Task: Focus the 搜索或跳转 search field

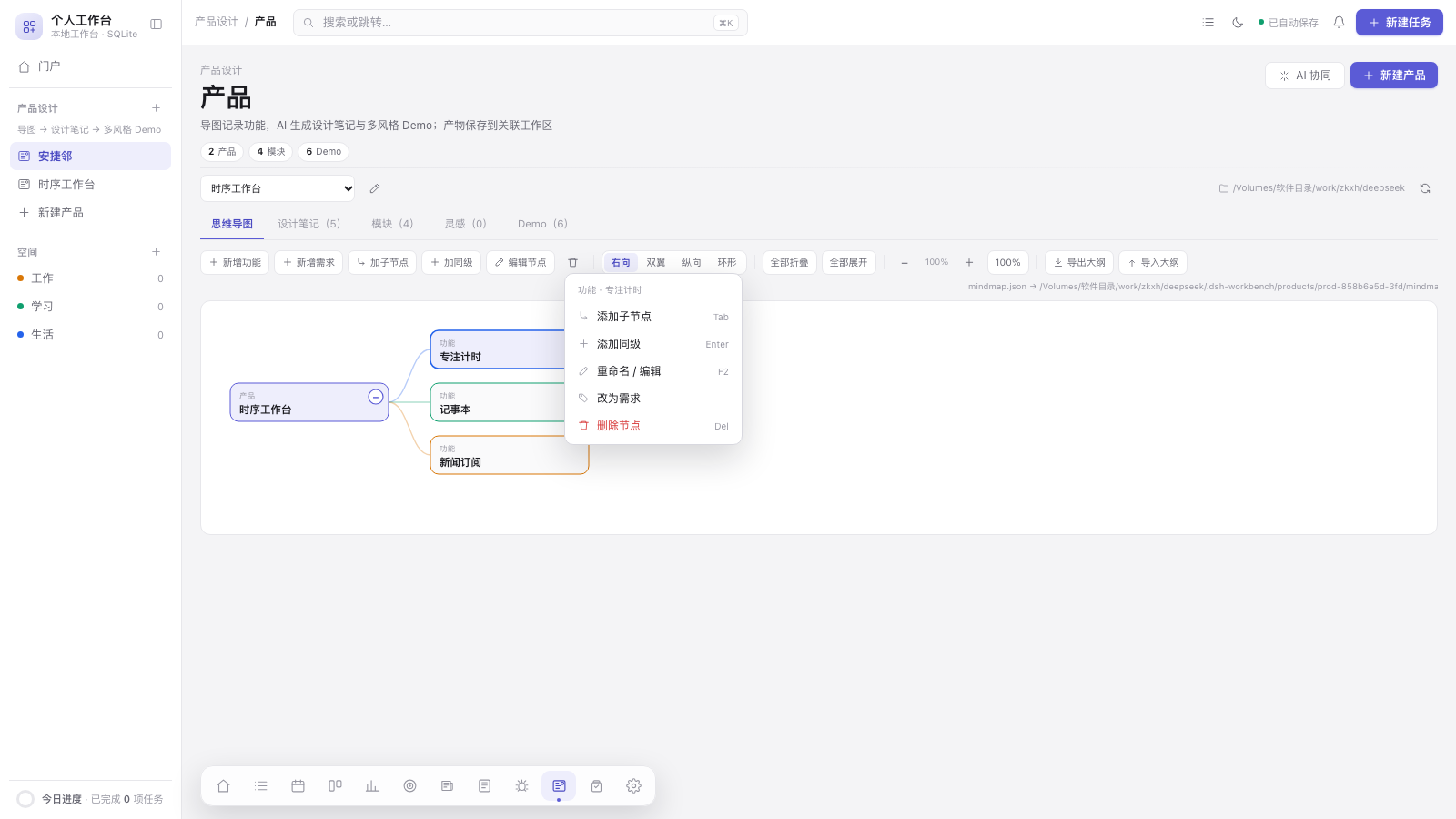Action: point(521,23)
